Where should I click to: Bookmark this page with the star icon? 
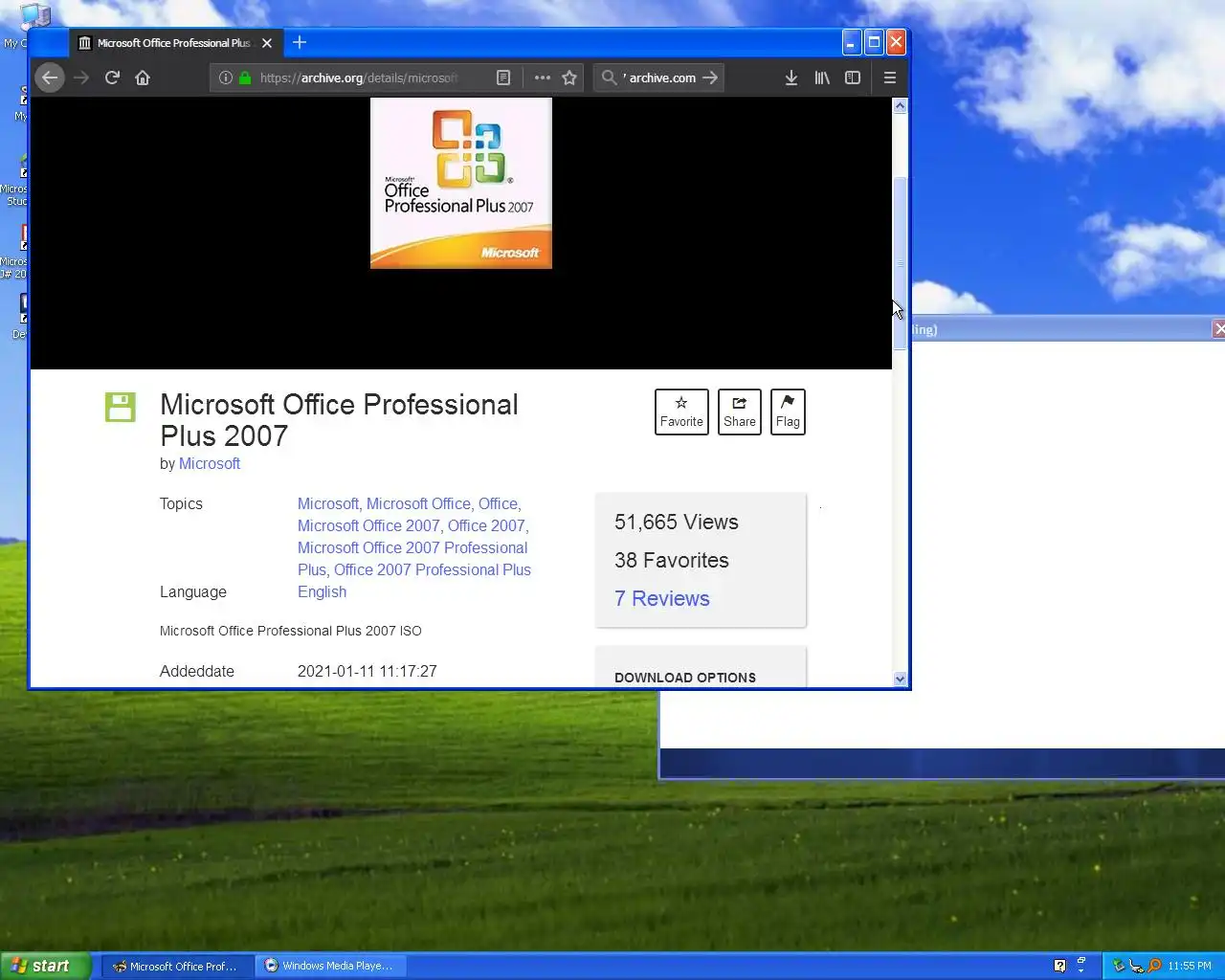click(x=569, y=78)
